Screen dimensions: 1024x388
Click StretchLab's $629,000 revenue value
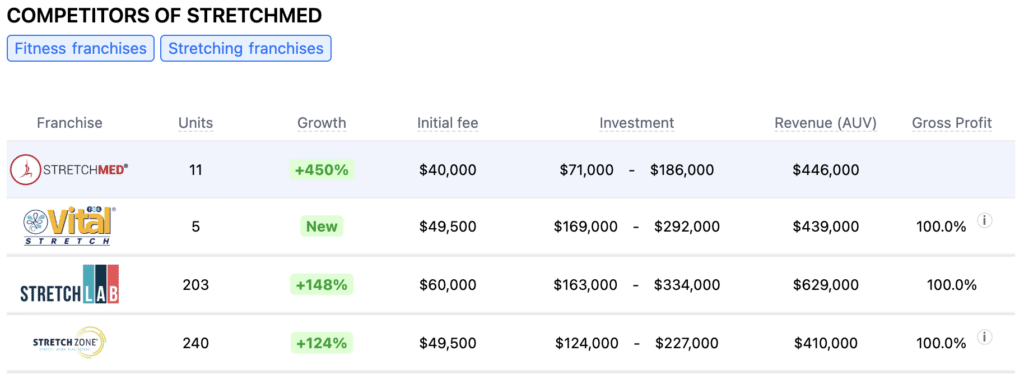[825, 285]
